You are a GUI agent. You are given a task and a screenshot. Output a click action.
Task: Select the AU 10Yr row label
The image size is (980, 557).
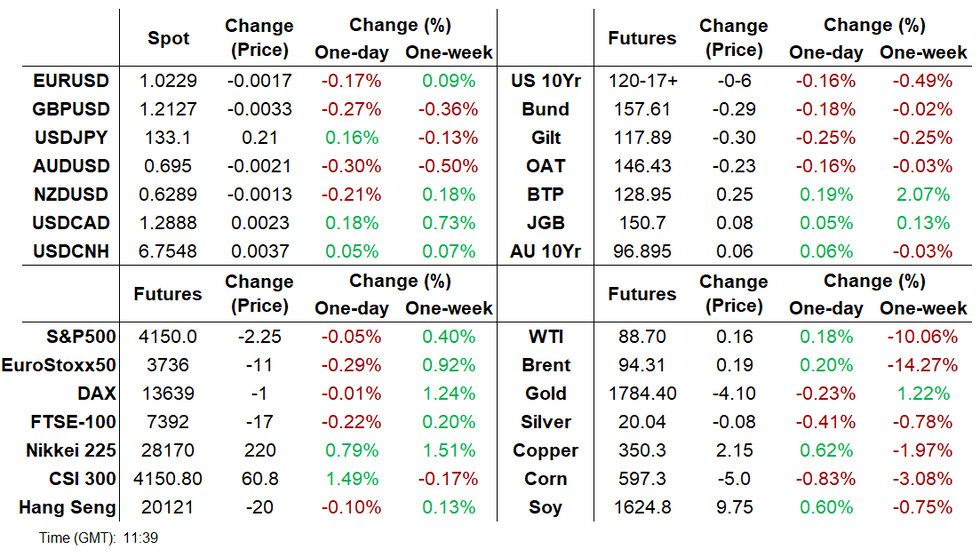tap(545, 251)
